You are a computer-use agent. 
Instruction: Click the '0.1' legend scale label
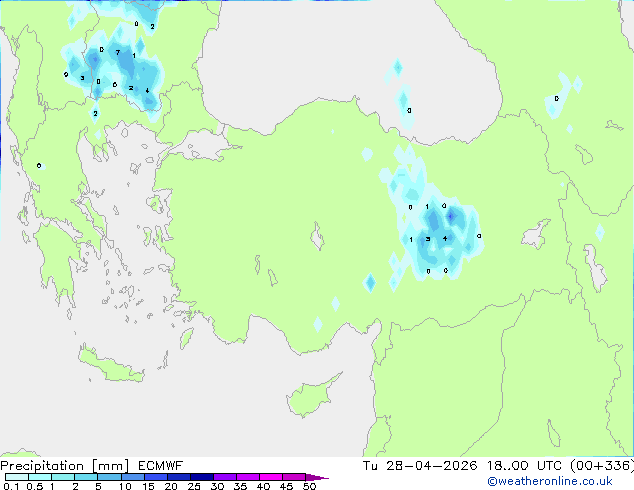(11, 486)
